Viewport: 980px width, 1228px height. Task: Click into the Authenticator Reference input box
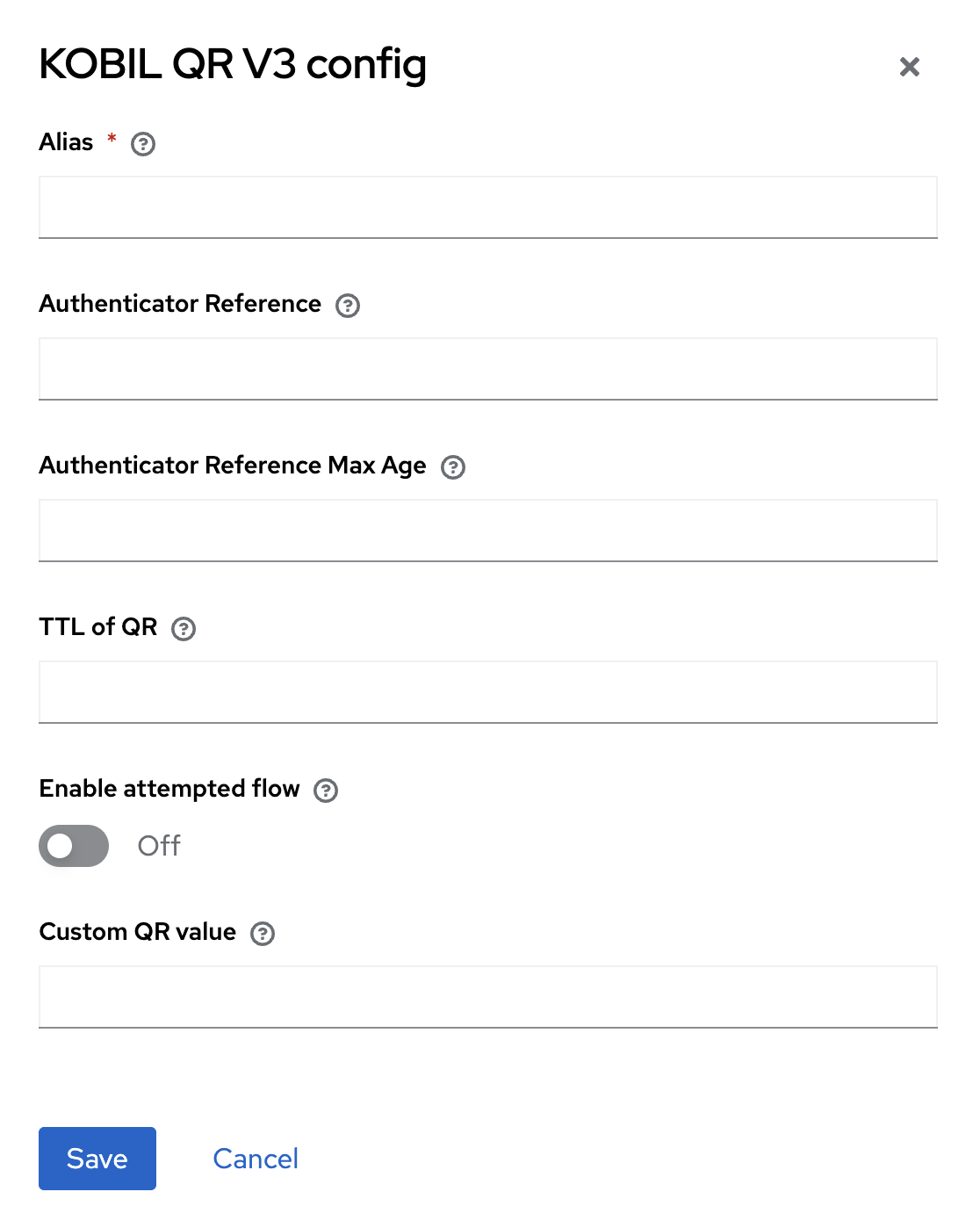[x=488, y=369]
